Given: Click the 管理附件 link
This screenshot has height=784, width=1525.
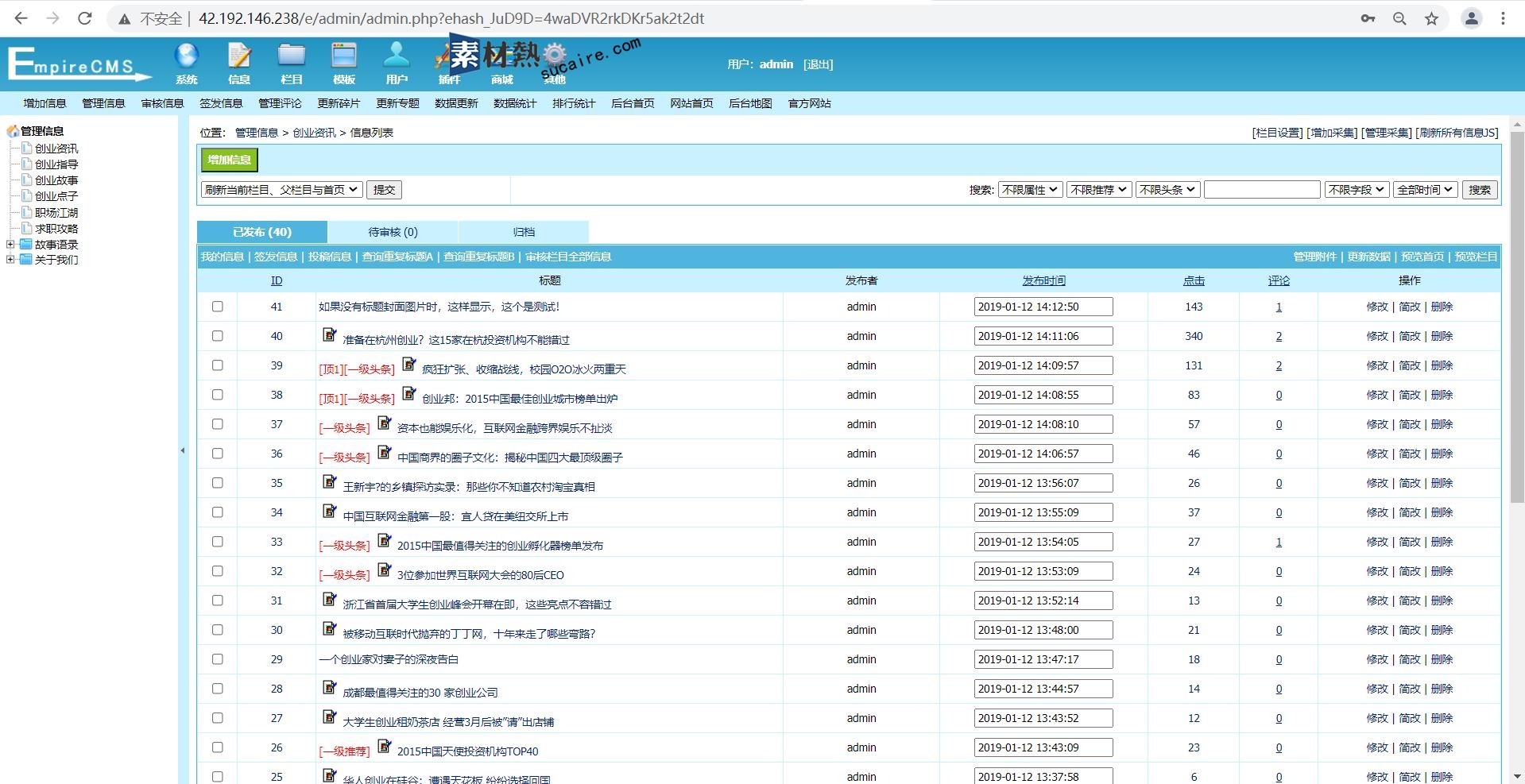Looking at the screenshot, I should [x=1315, y=257].
